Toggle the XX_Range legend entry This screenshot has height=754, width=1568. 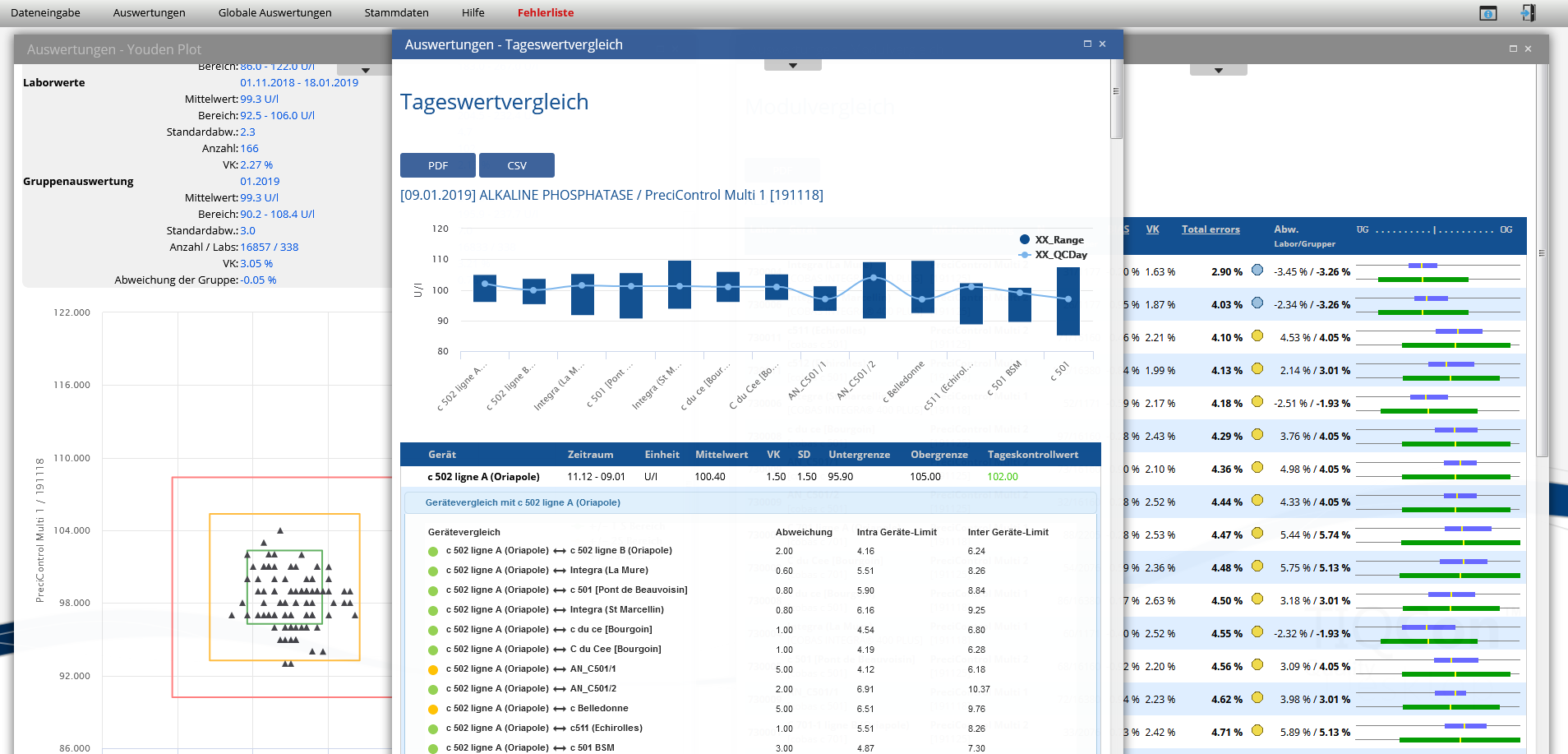click(x=1052, y=239)
